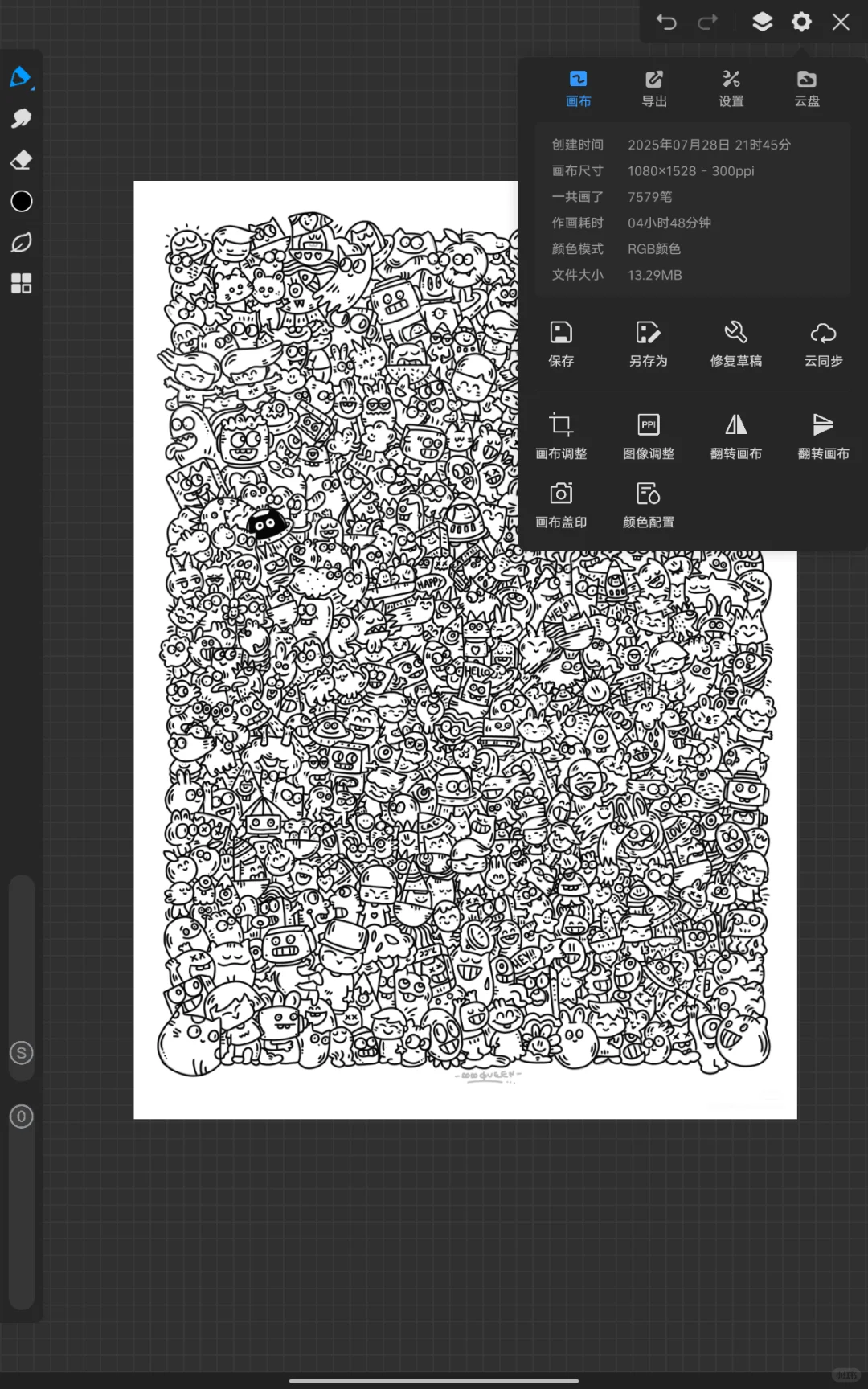
Task: Toggle the settings gear menu
Action: click(801, 22)
